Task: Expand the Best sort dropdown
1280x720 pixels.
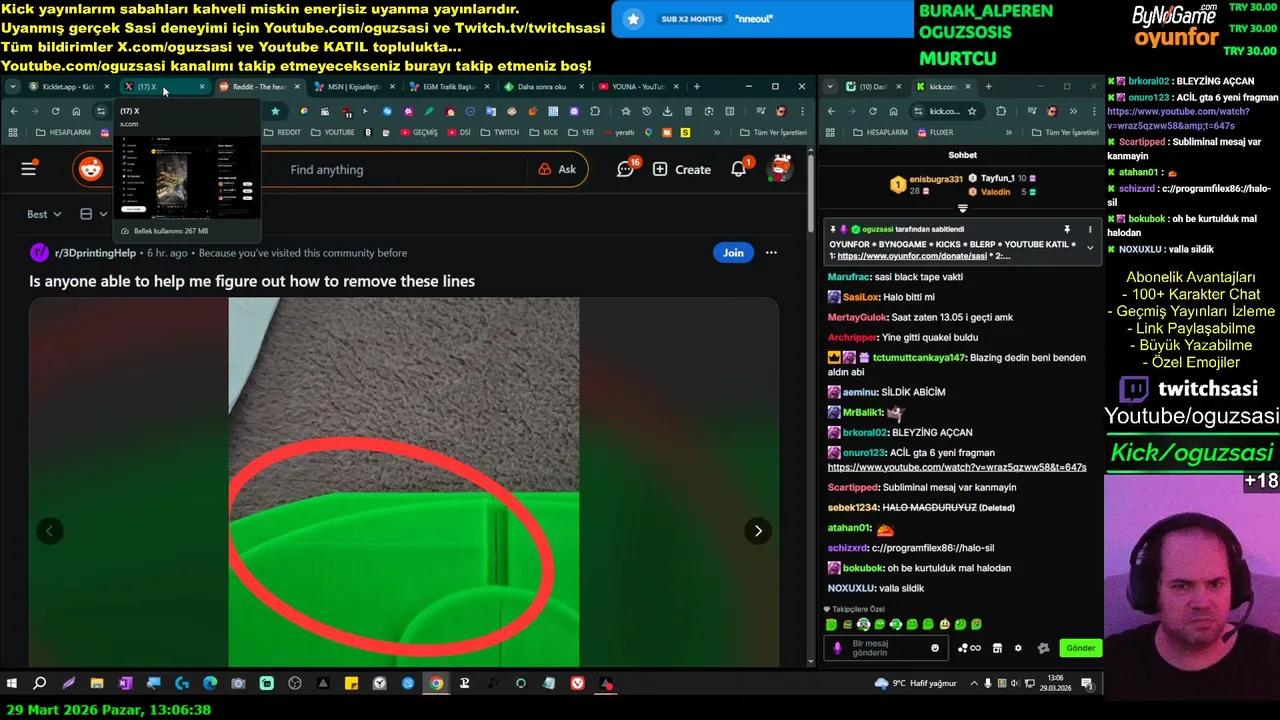Action: [x=44, y=214]
